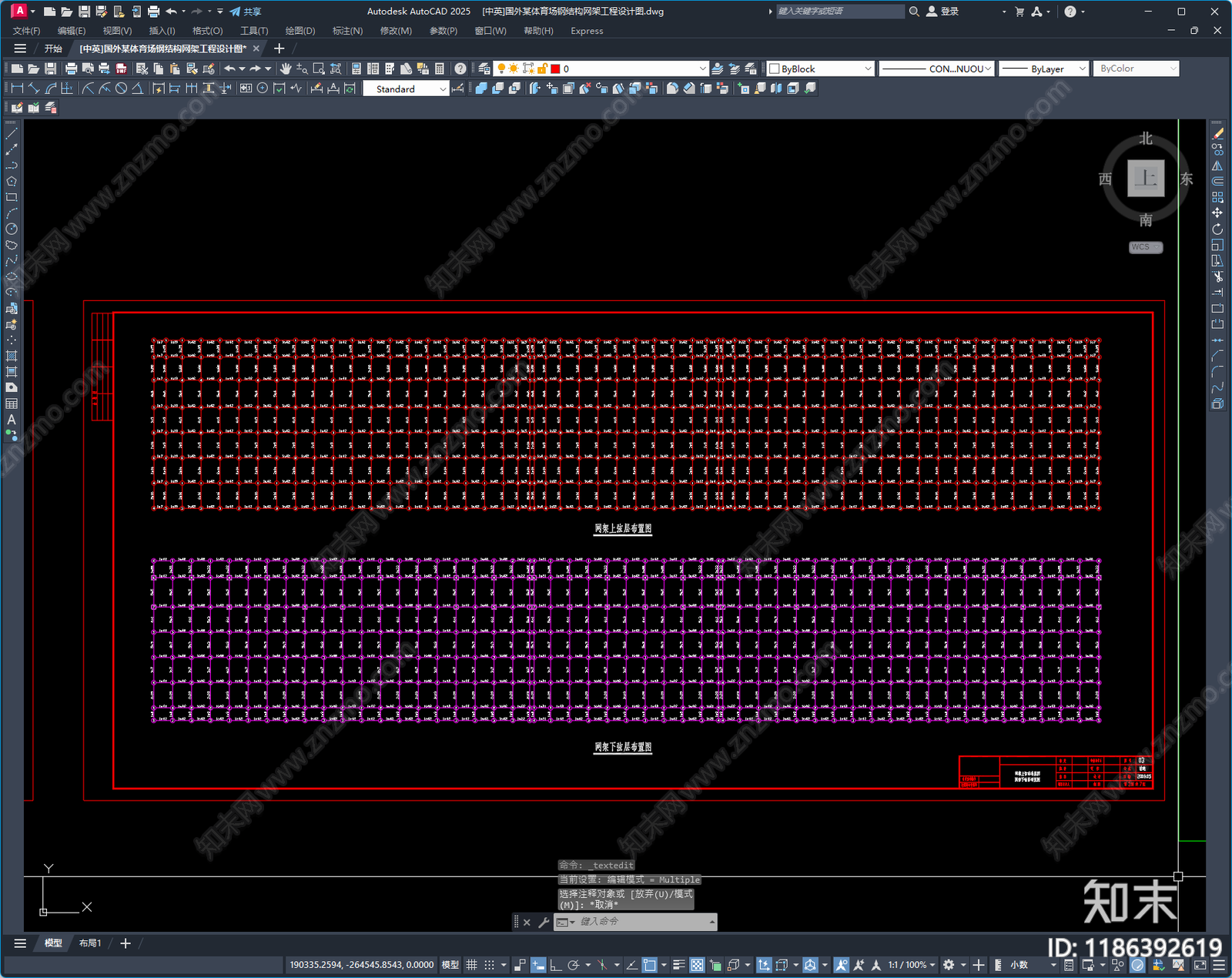The height and width of the screenshot is (978, 1232).
Task: Click the Undo arrow in the standard toolbar
Action: [229, 69]
